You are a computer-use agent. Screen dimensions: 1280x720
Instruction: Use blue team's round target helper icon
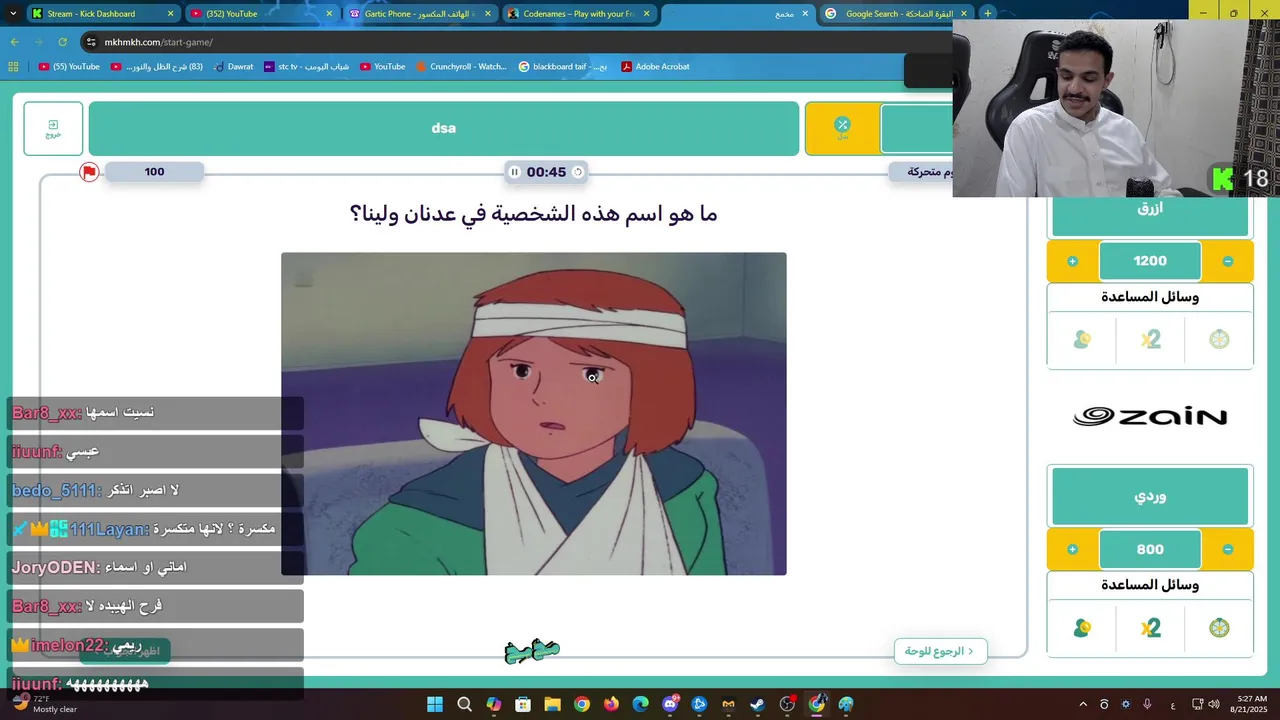click(x=1219, y=340)
